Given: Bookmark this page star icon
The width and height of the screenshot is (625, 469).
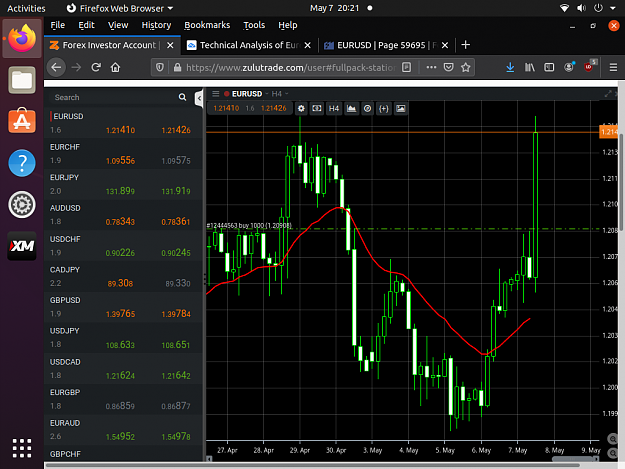Looking at the screenshot, I should (x=466, y=67).
